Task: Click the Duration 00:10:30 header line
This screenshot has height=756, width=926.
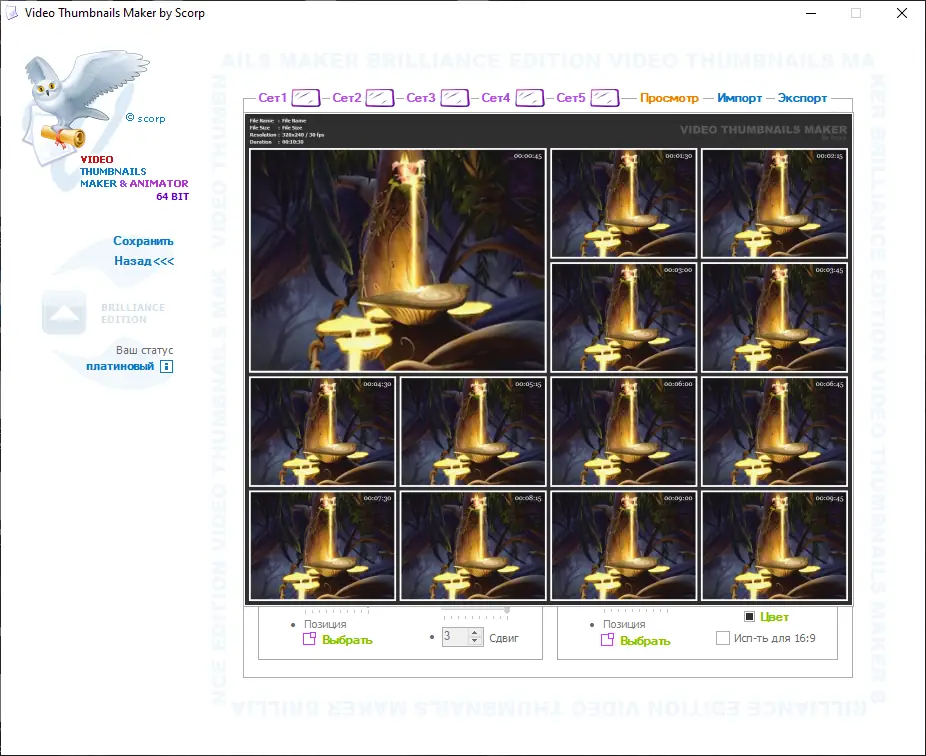Action: click(276, 142)
